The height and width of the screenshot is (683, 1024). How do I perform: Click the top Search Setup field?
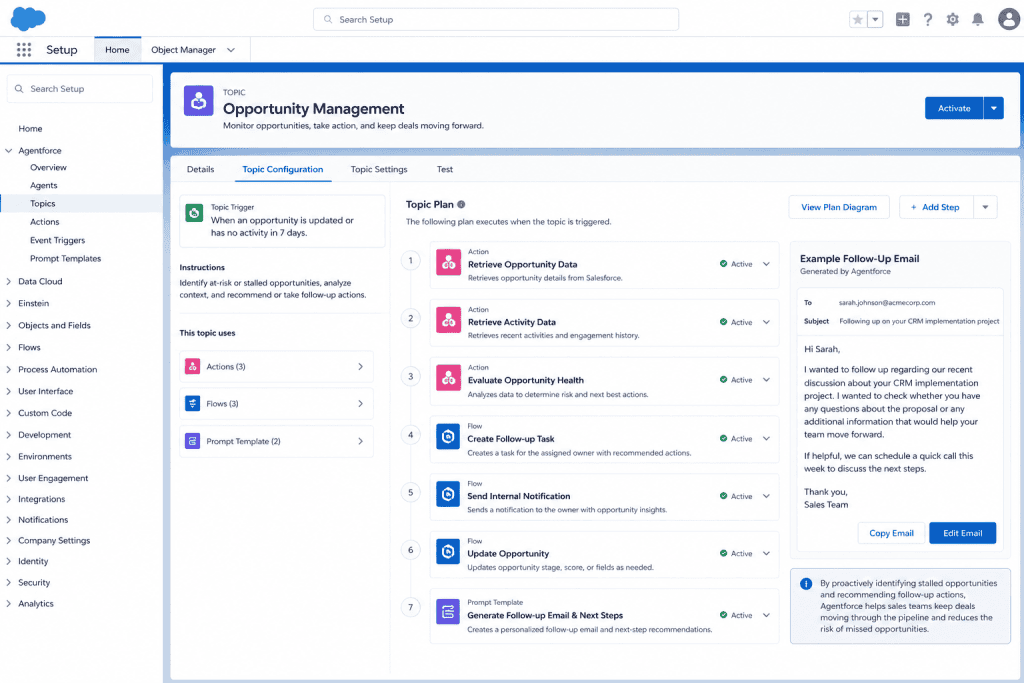(496, 20)
